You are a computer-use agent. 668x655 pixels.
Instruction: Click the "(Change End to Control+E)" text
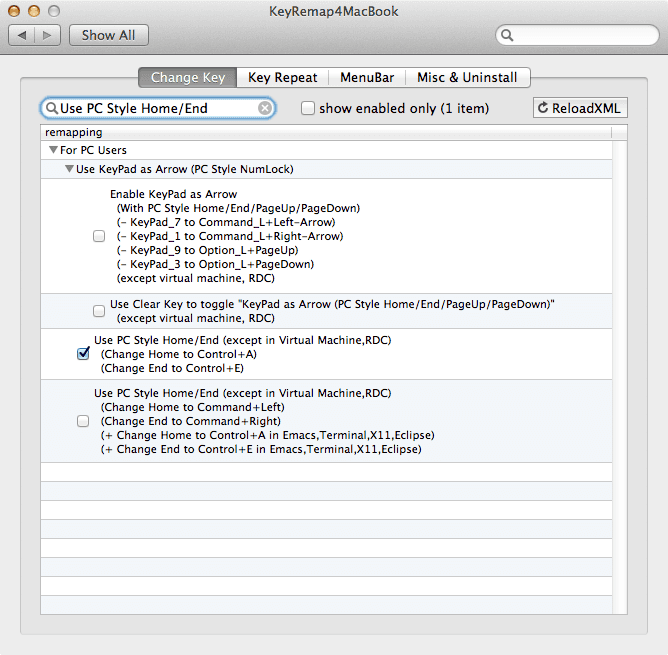[172, 368]
